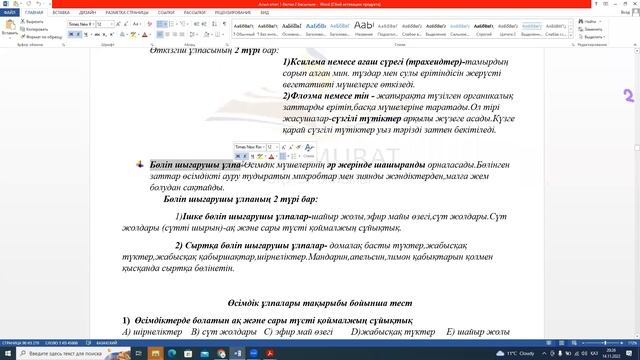
Task: Toggle strikethrough in ribbon Font group
Action: (97, 34)
